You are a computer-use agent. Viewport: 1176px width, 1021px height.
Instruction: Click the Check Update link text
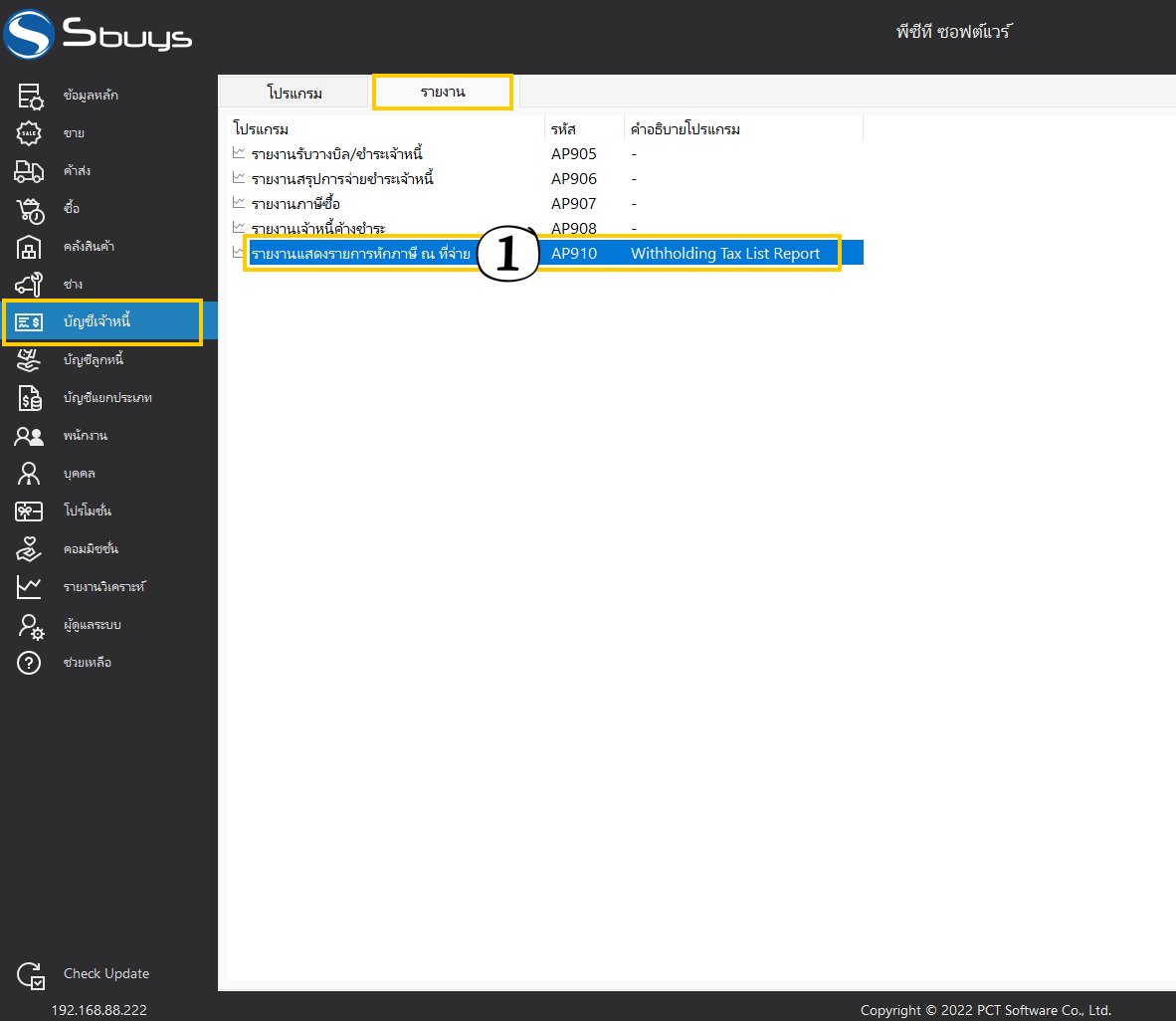click(106, 973)
